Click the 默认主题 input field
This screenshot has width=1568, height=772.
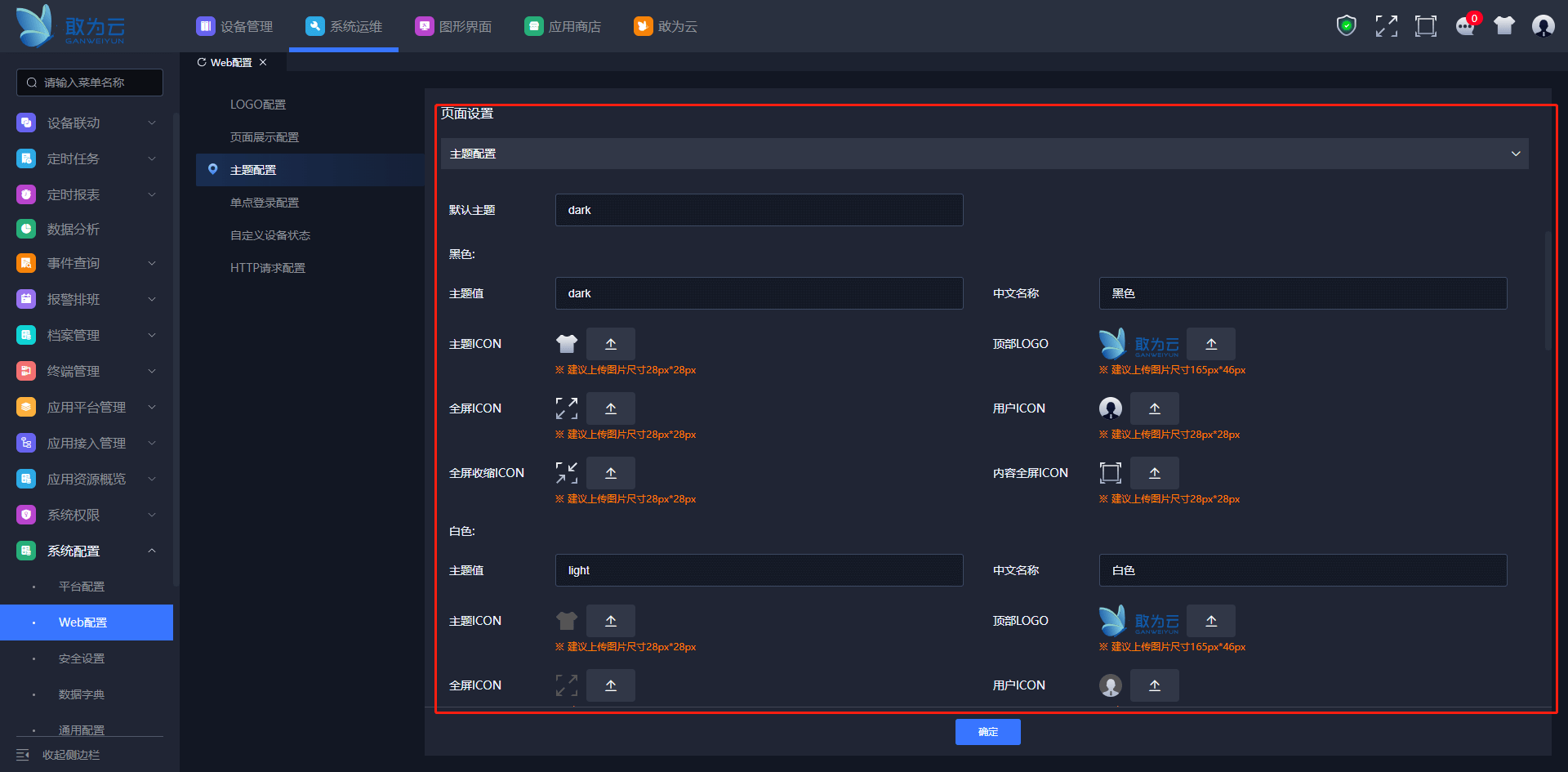tap(759, 210)
